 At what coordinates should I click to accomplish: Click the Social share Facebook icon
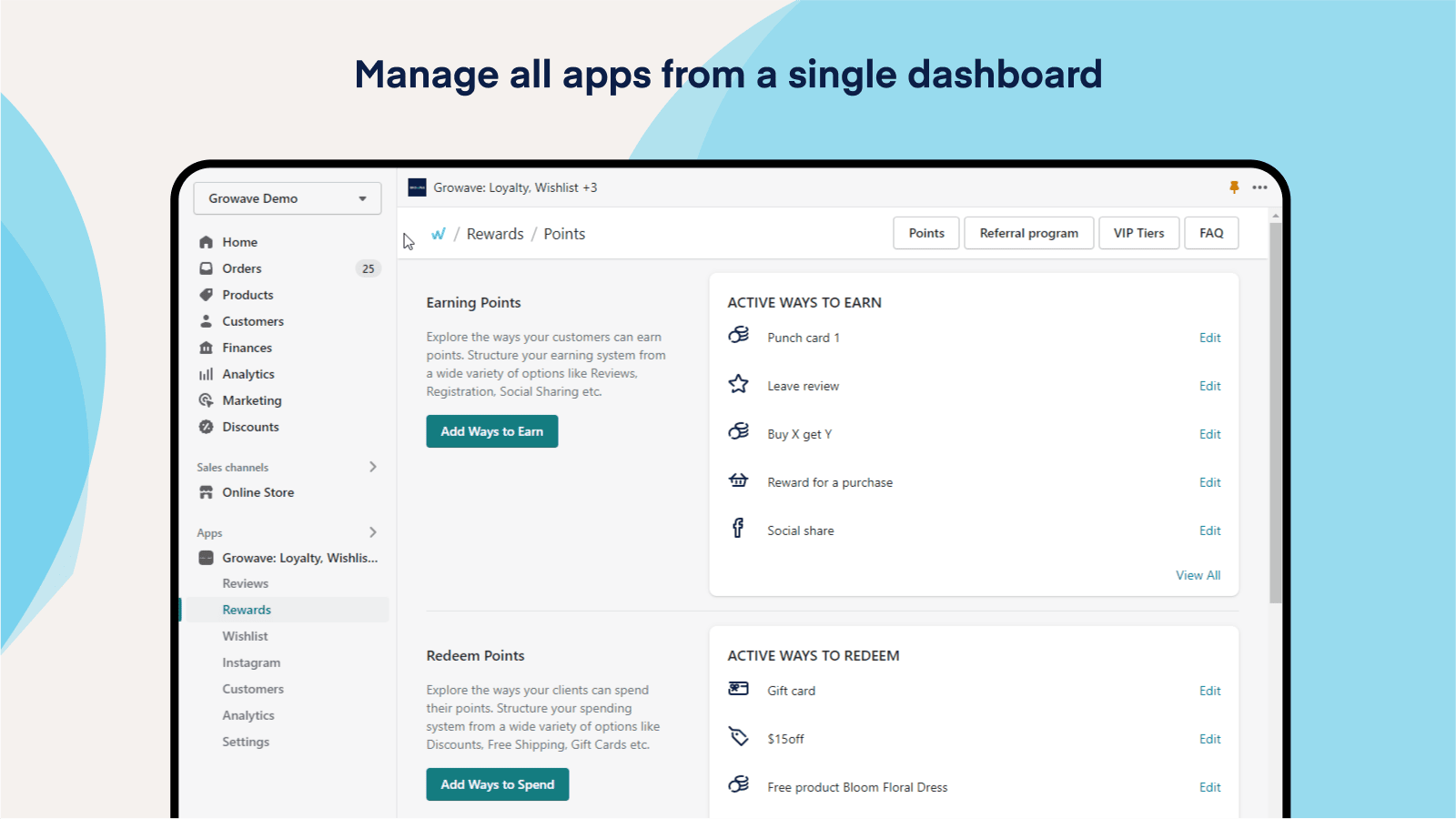click(x=738, y=529)
